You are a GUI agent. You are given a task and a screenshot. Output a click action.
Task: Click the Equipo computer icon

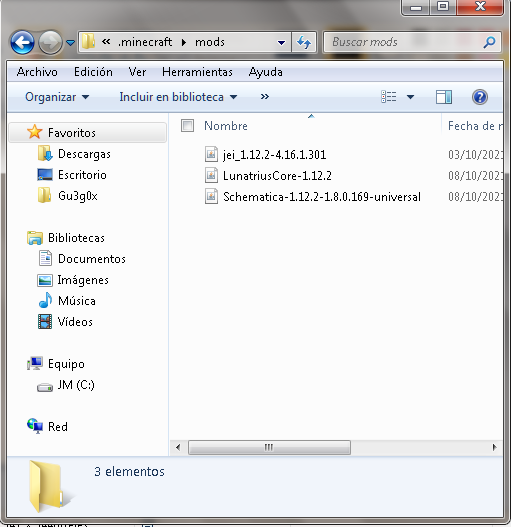(35, 363)
